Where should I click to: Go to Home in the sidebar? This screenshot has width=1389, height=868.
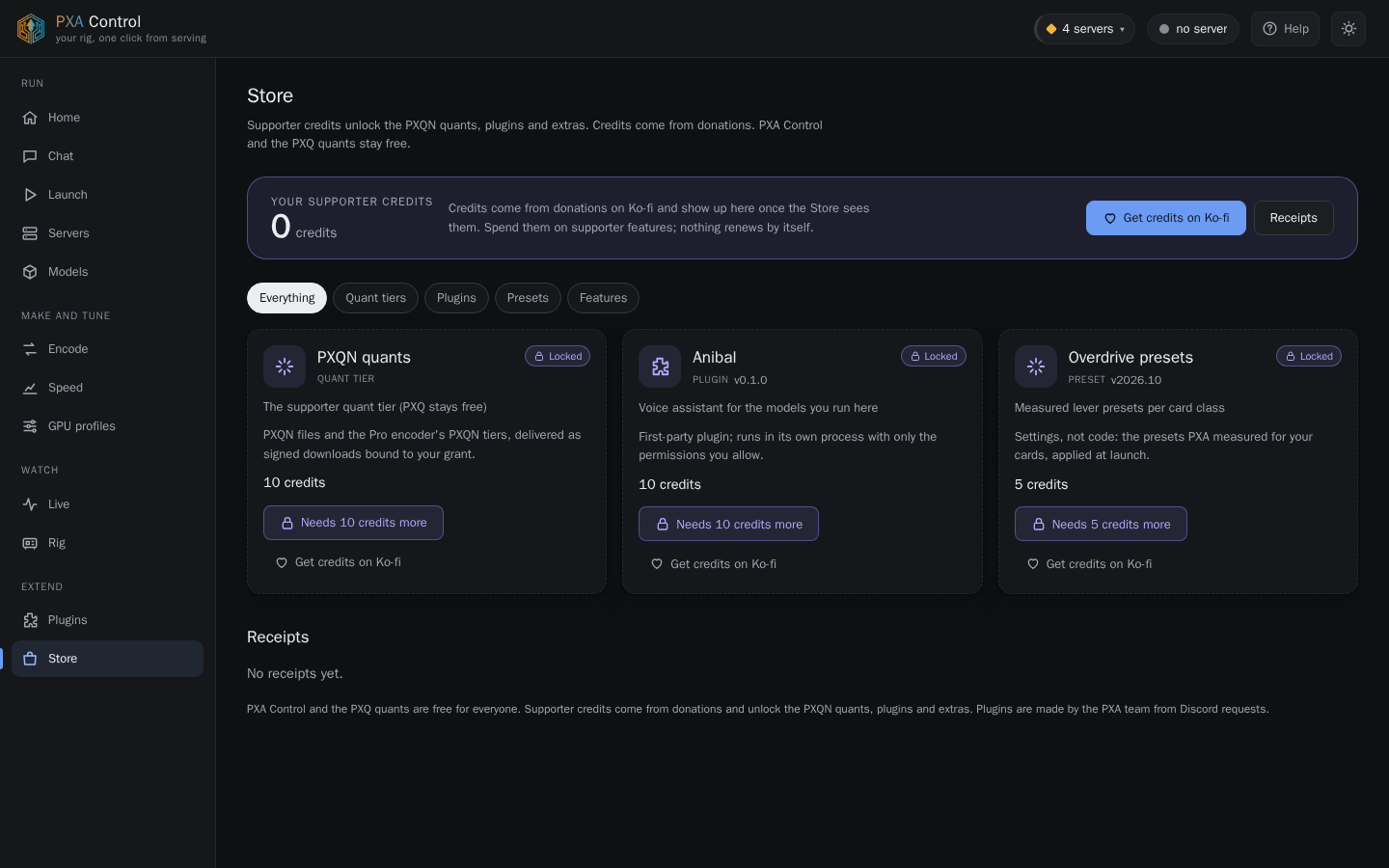coord(107,118)
